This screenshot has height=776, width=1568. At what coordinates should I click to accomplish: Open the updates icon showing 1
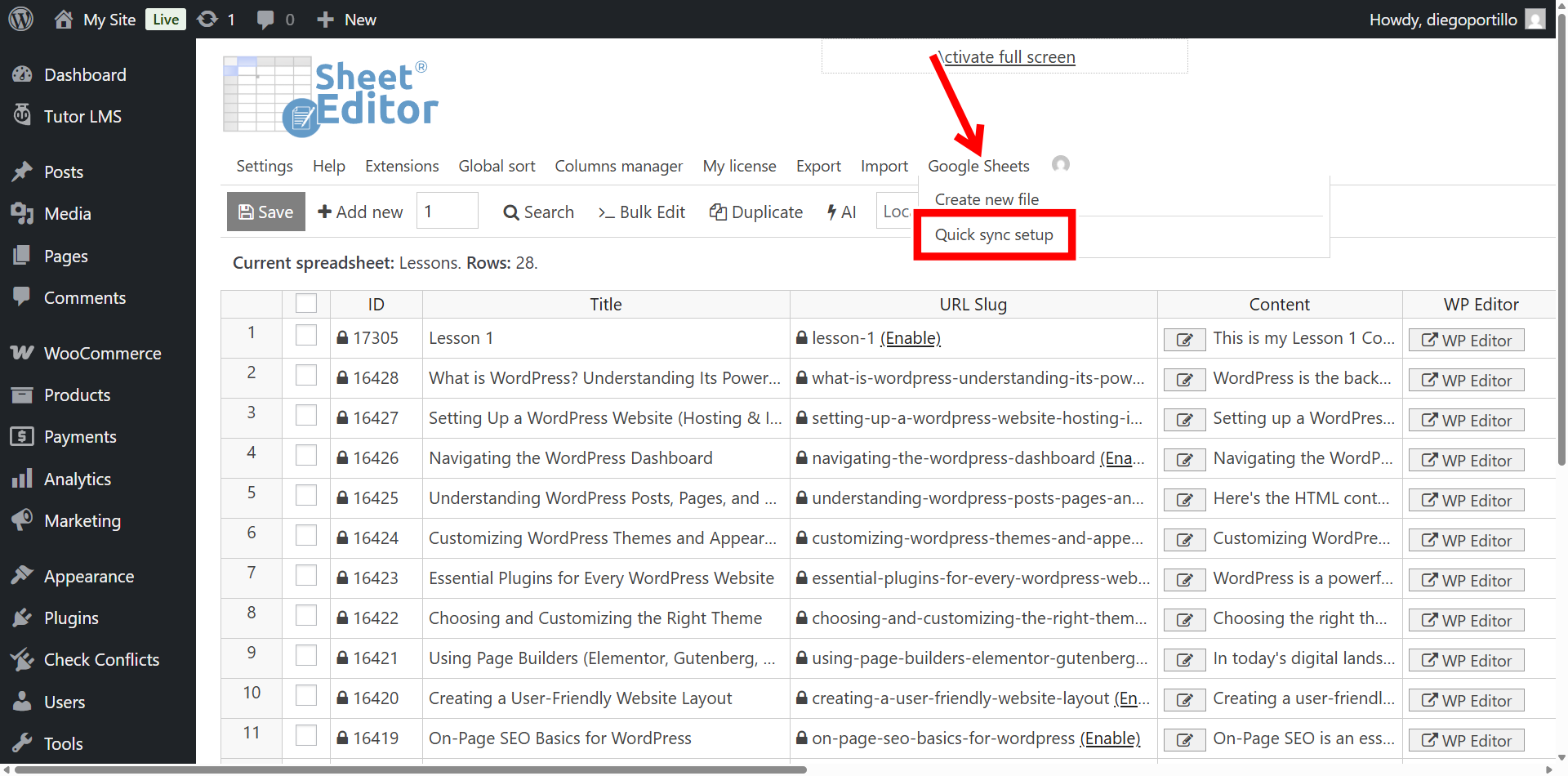(x=215, y=19)
